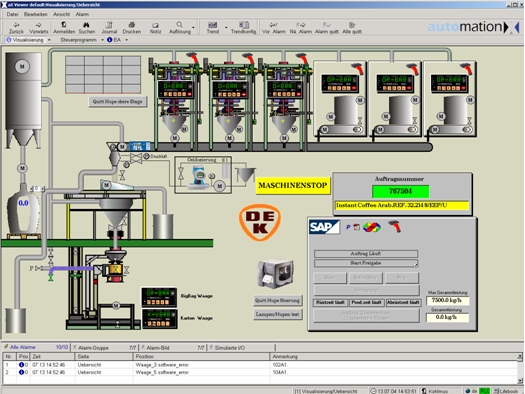Viewport: 525px width, 394px height.
Task: Click the Zeit column header
Action: coord(52,357)
